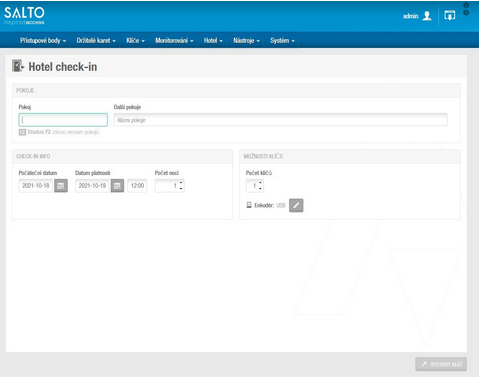This screenshot has width=482, height=377.
Task: Open the Monitorování menu
Action: pos(174,41)
